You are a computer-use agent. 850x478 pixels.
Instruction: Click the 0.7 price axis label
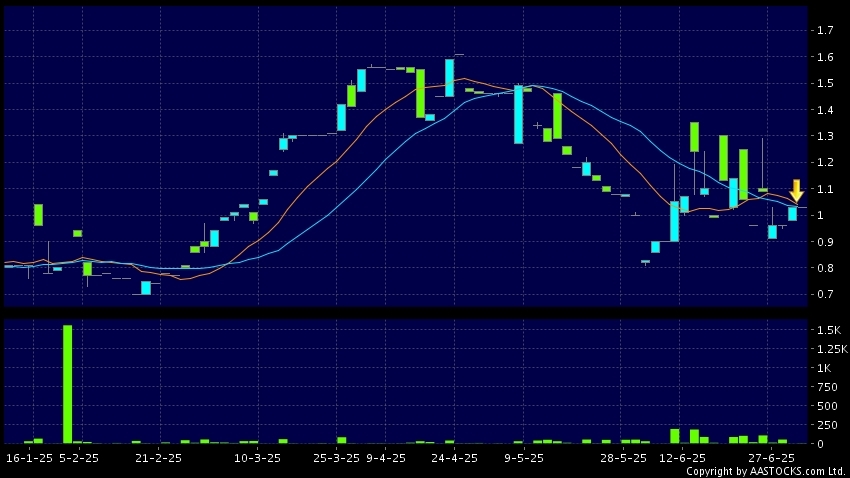tap(825, 294)
